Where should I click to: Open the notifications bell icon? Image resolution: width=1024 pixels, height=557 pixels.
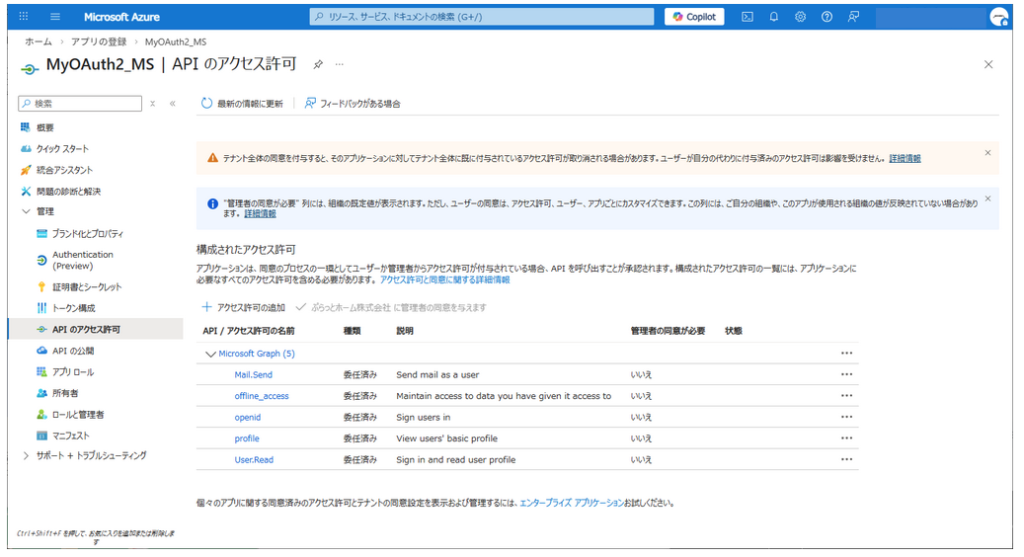pos(774,17)
